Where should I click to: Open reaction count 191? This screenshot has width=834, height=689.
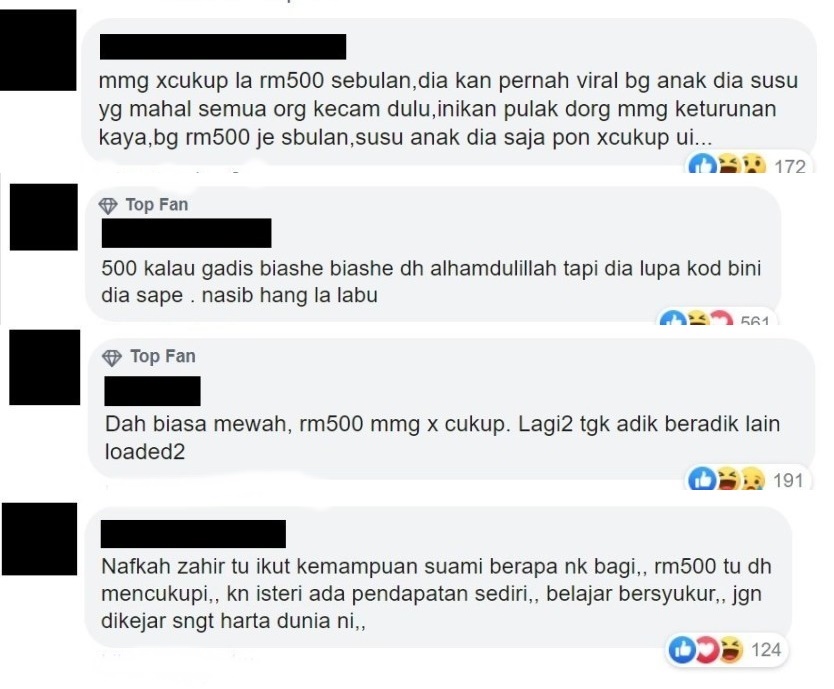click(788, 480)
